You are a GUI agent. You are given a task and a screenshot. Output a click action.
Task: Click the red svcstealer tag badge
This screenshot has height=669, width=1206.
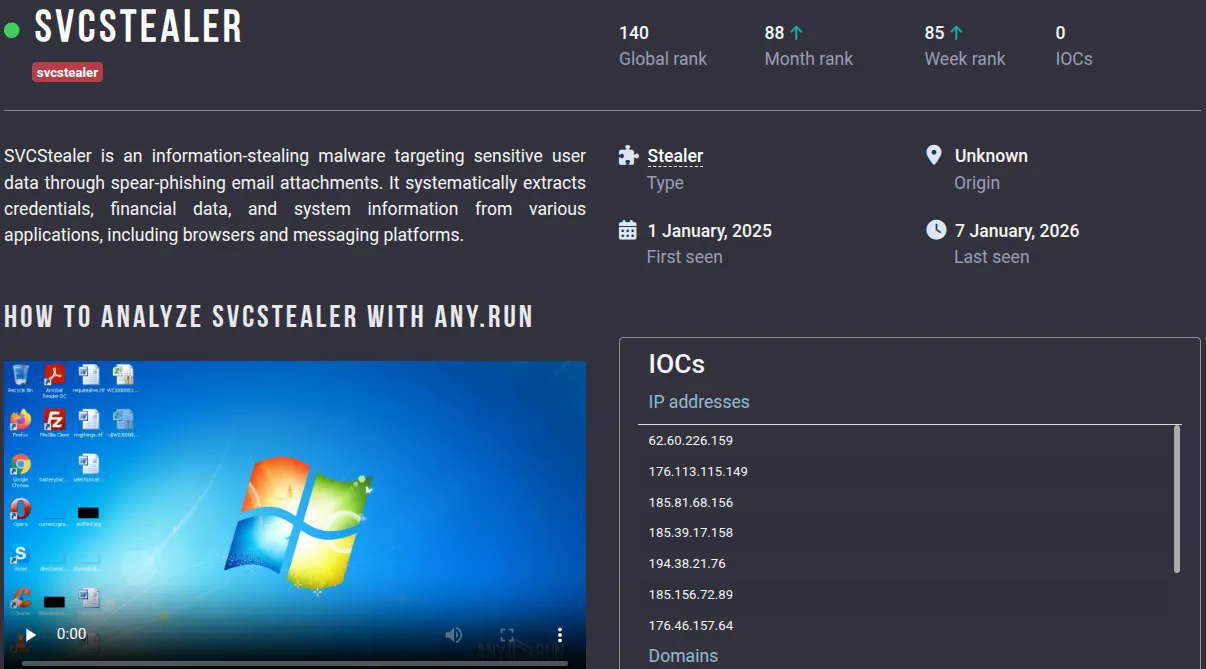tap(68, 72)
